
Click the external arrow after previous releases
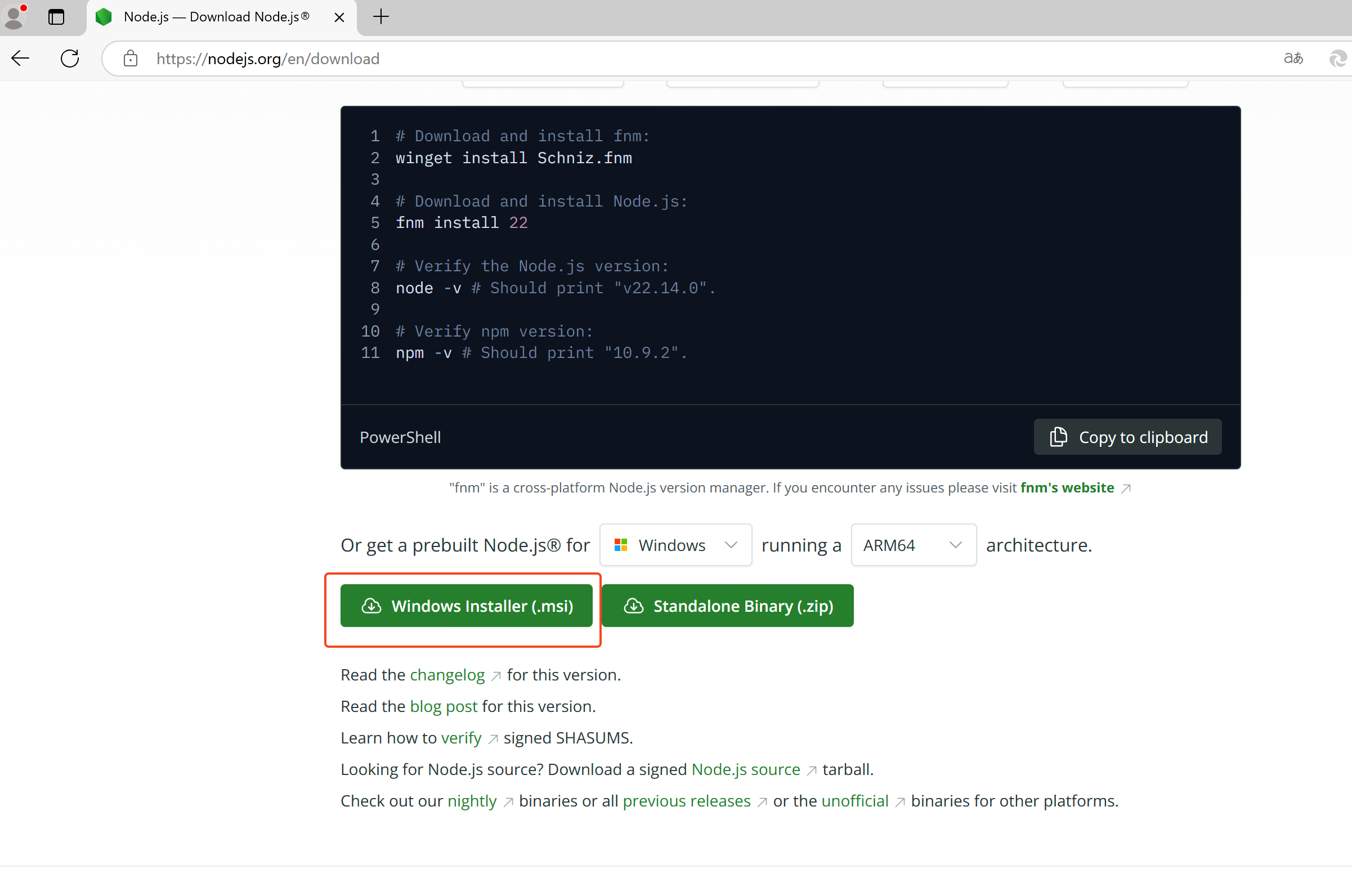tap(762, 803)
